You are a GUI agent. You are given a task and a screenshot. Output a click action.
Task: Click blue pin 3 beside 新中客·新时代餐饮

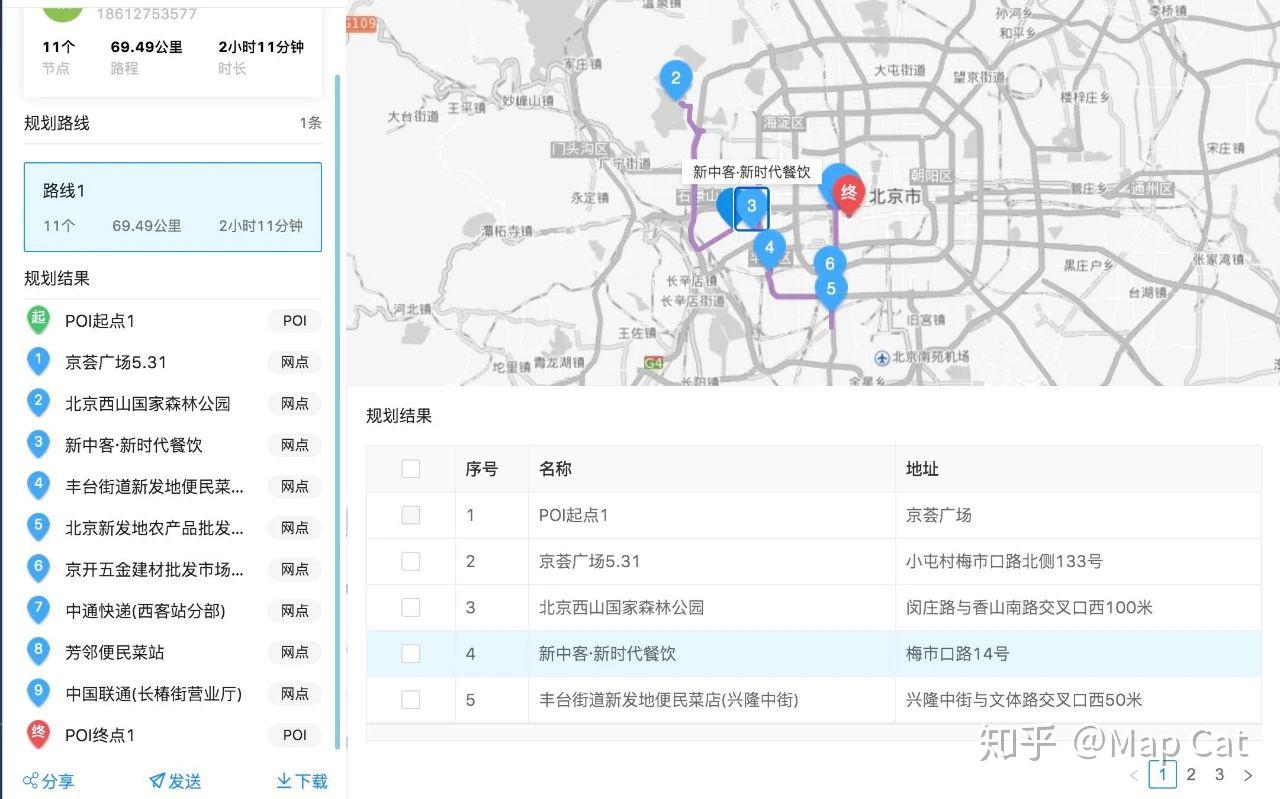[x=38, y=444]
